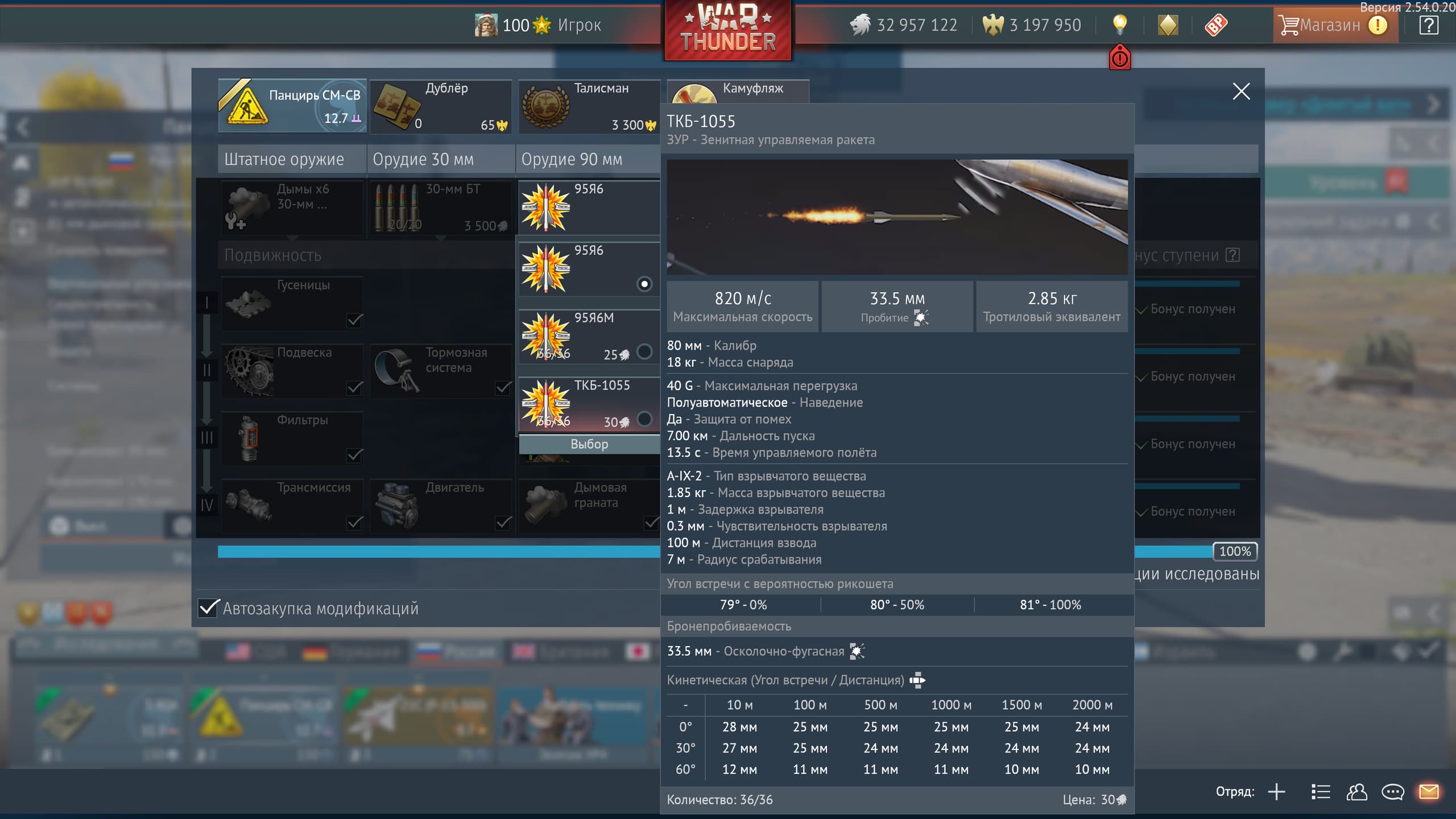The width and height of the screenshot is (1456, 819).
Task: Click the blue research progress bar
Action: (438, 551)
